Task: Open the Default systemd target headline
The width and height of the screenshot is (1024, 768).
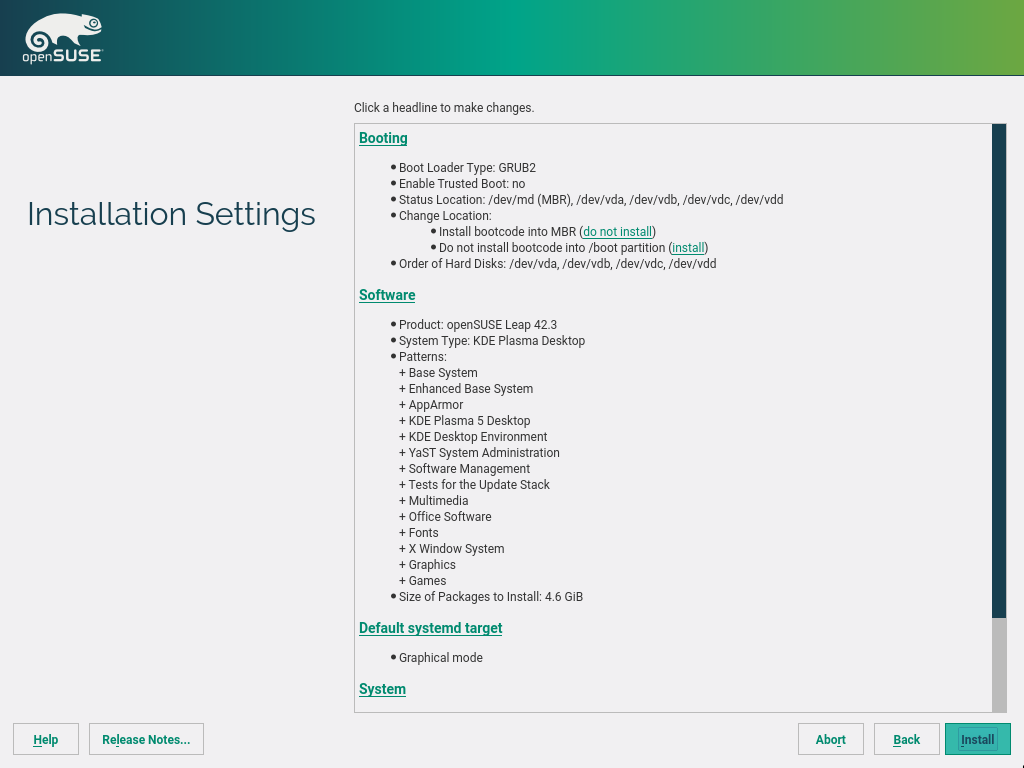Action: [x=430, y=628]
